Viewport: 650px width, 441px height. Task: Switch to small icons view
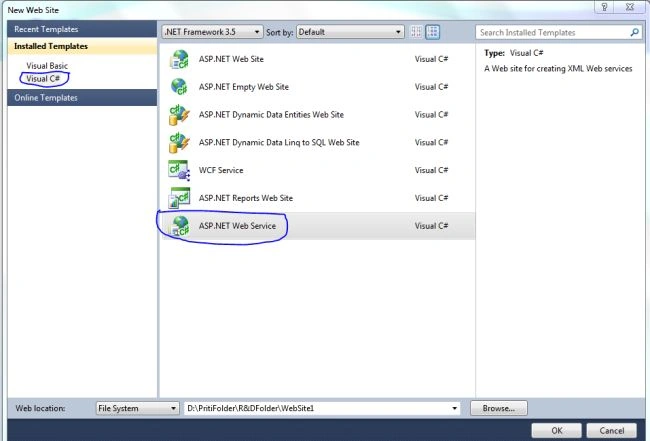[x=416, y=32]
